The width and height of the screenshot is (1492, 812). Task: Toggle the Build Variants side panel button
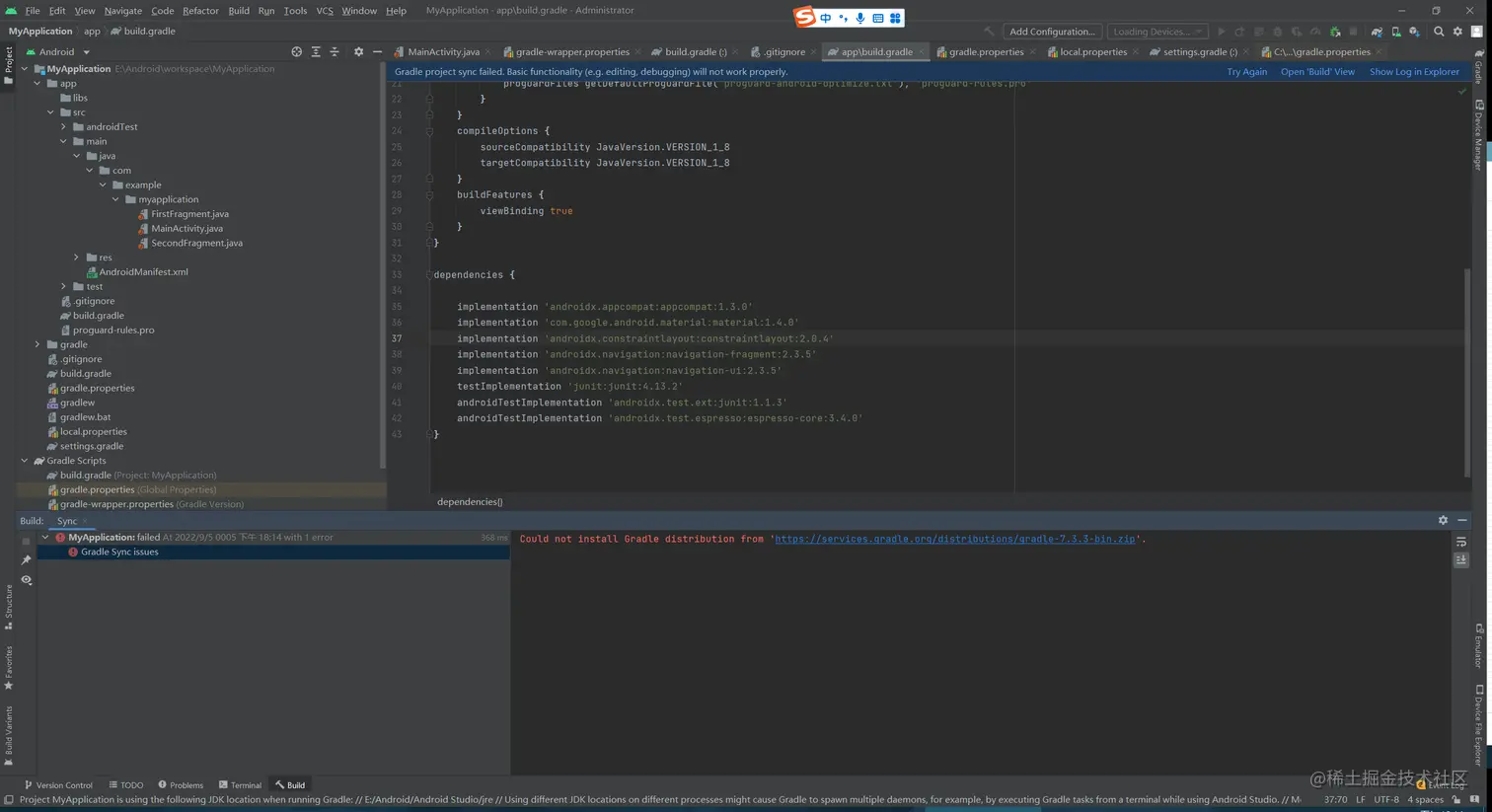pos(8,735)
